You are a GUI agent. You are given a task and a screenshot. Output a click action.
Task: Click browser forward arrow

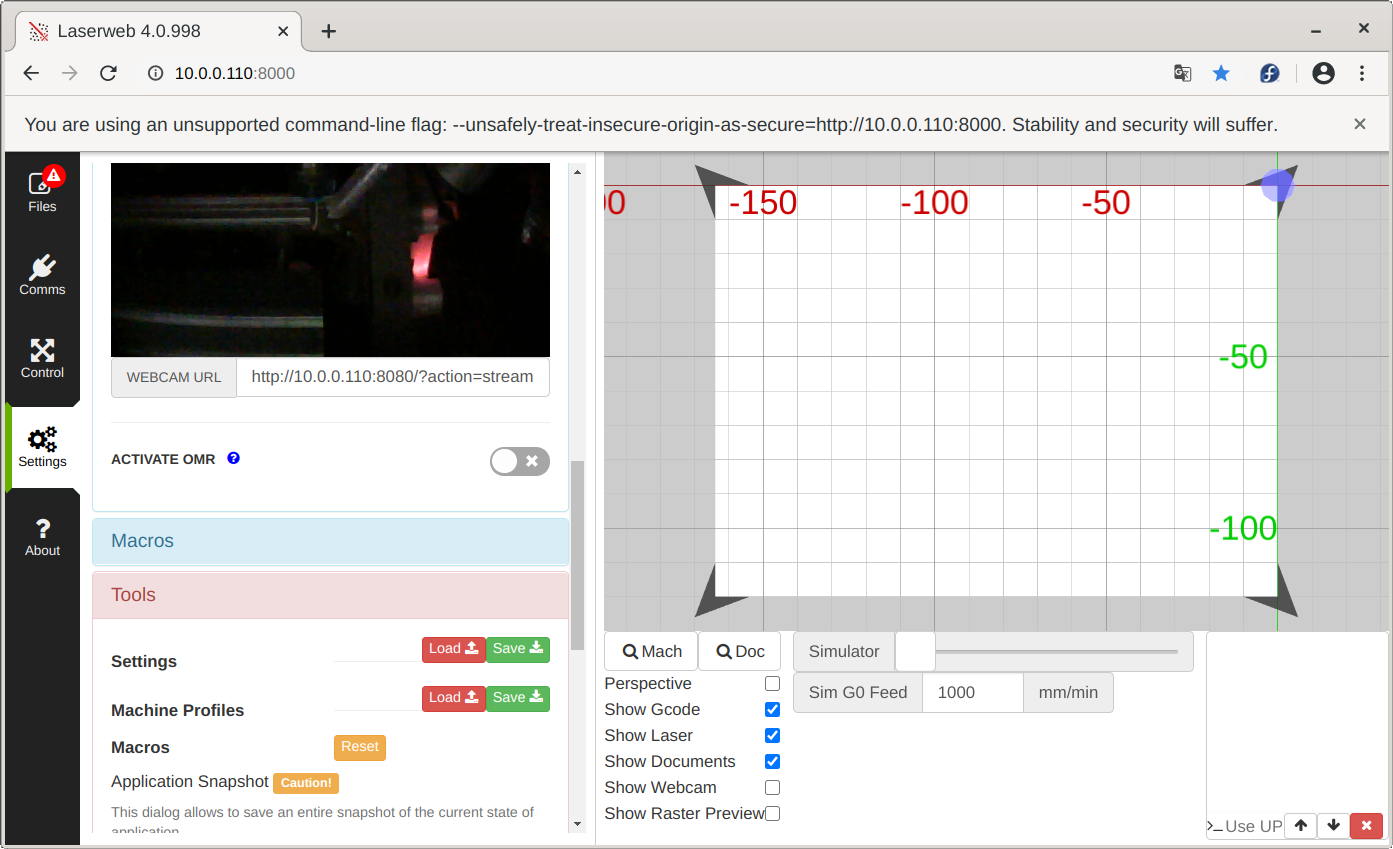pos(70,73)
